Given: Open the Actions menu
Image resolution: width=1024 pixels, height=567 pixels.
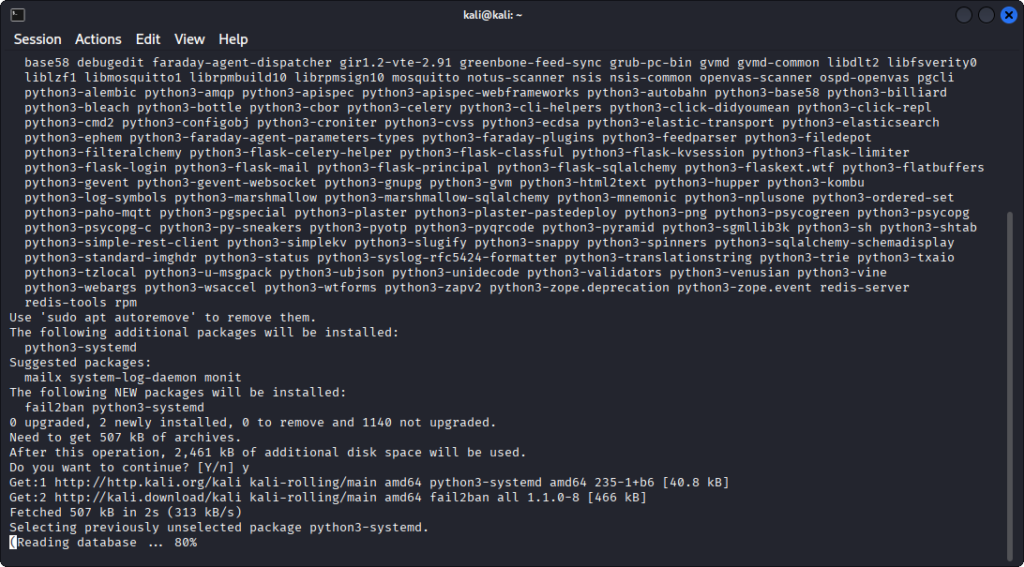Looking at the screenshot, I should pyautogui.click(x=98, y=39).
